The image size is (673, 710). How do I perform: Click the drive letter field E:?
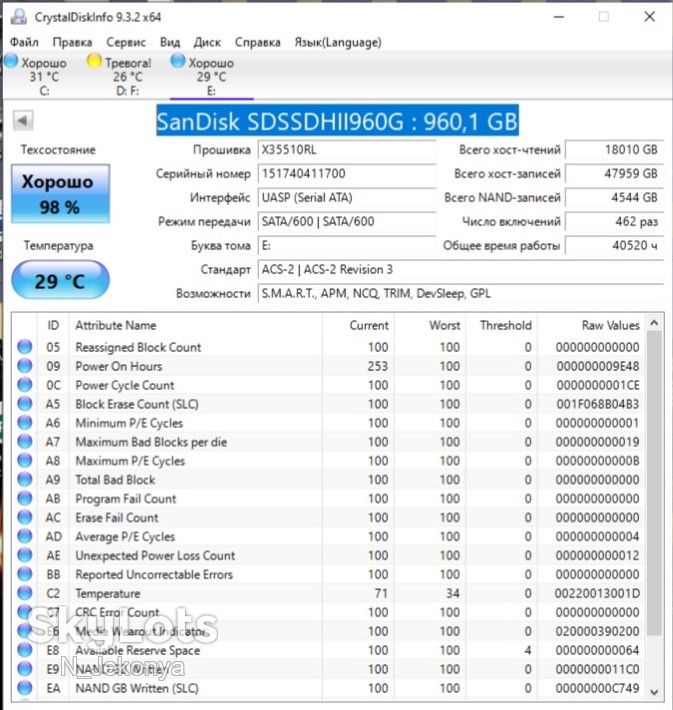(347, 245)
